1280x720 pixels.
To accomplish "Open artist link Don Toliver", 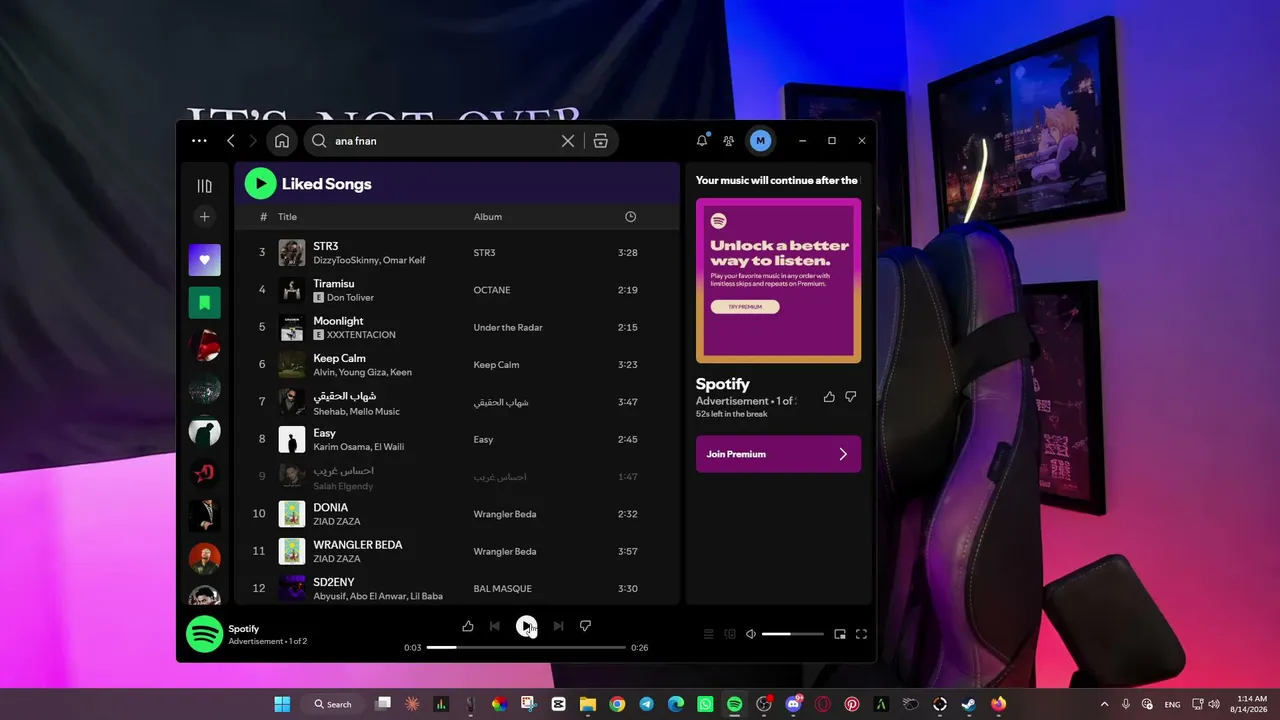I will click(x=350, y=298).
